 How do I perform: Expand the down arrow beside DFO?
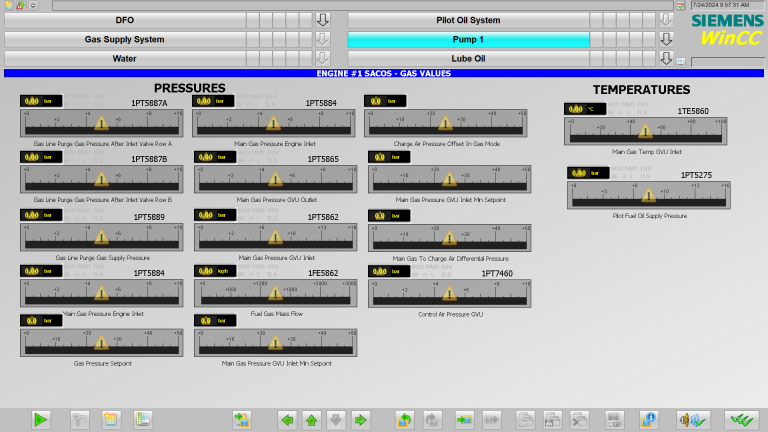322,20
